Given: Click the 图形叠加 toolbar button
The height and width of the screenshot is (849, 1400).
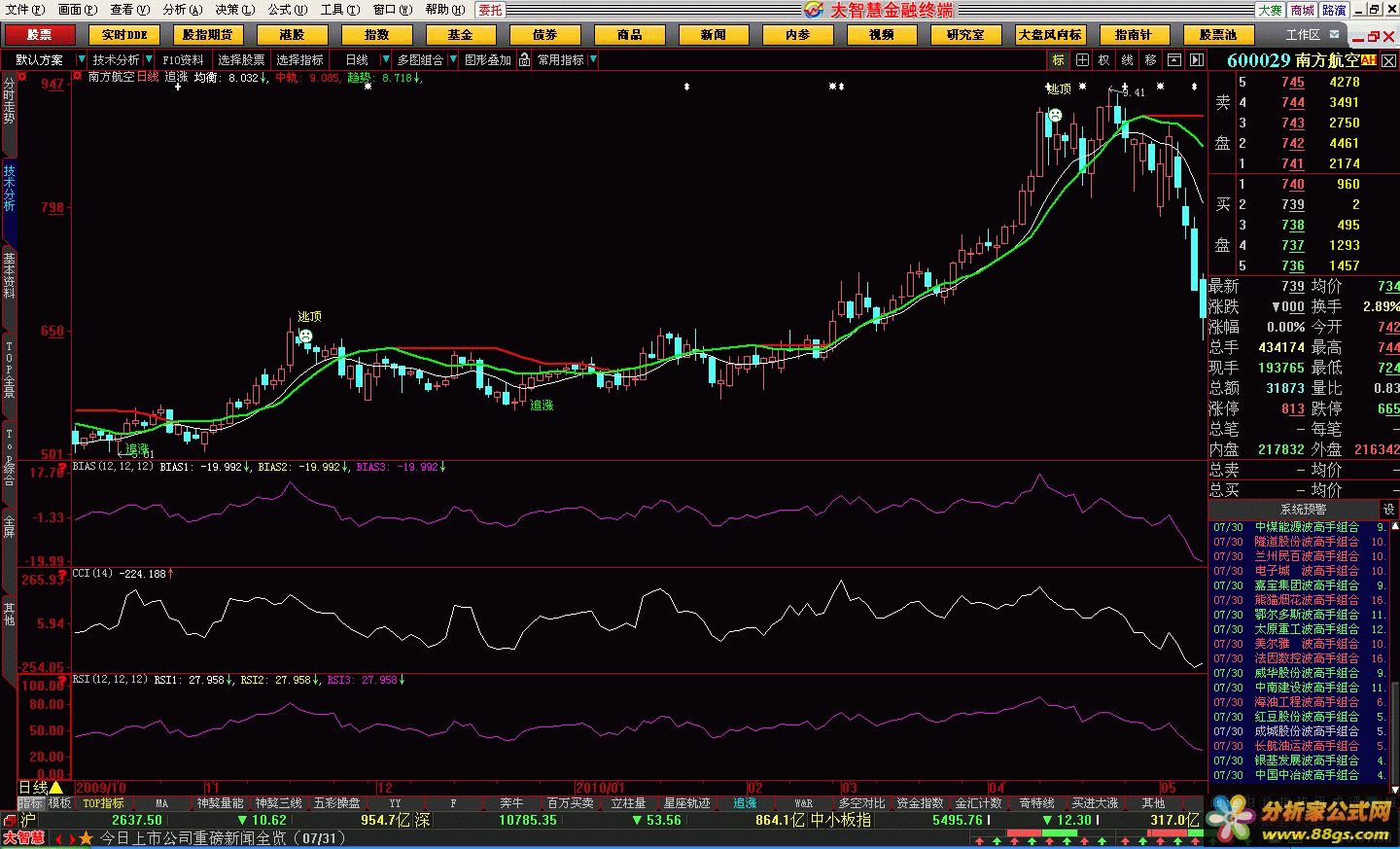Looking at the screenshot, I should pos(487,59).
